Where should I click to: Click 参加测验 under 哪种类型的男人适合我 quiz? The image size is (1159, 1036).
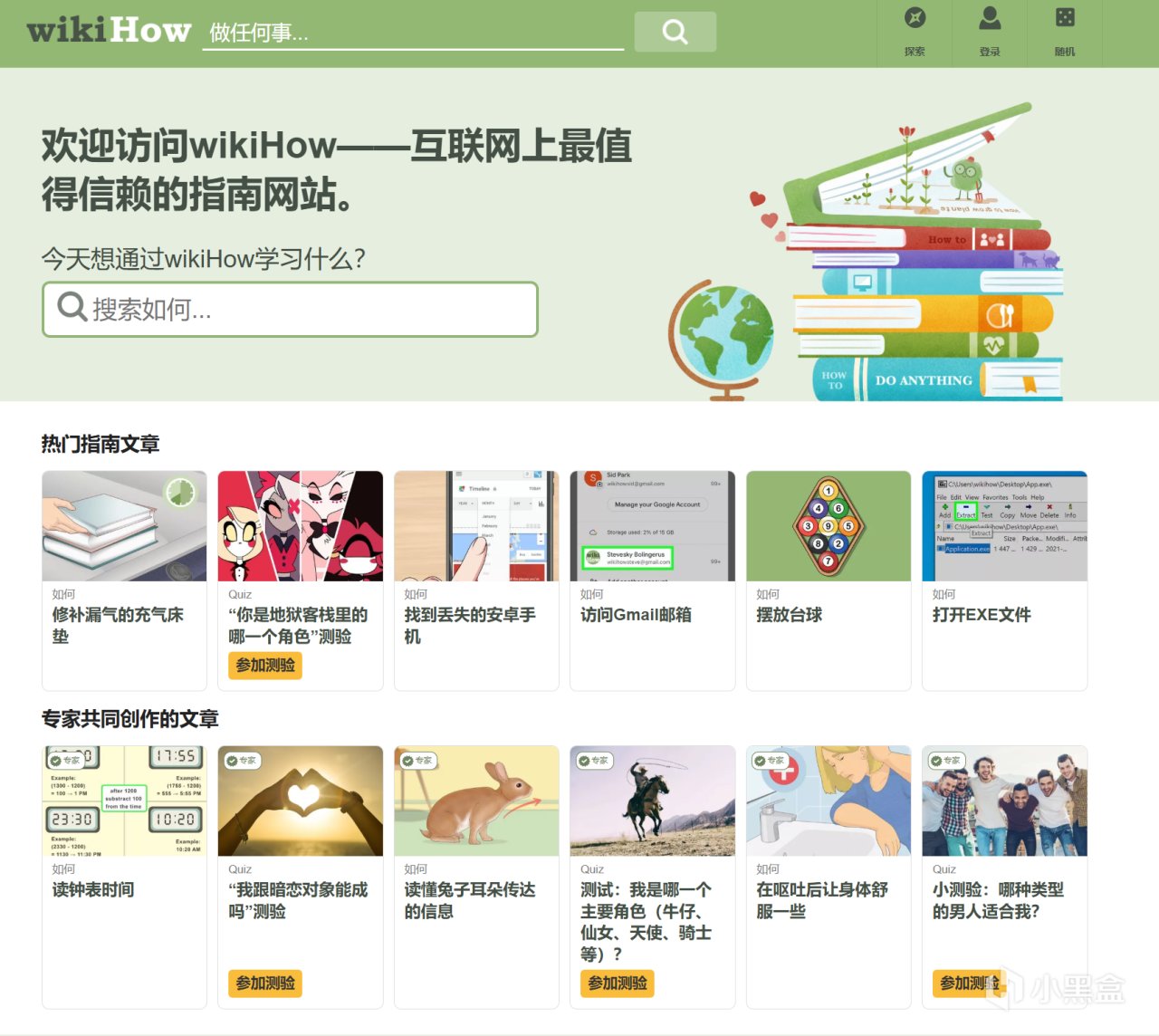[x=970, y=983]
